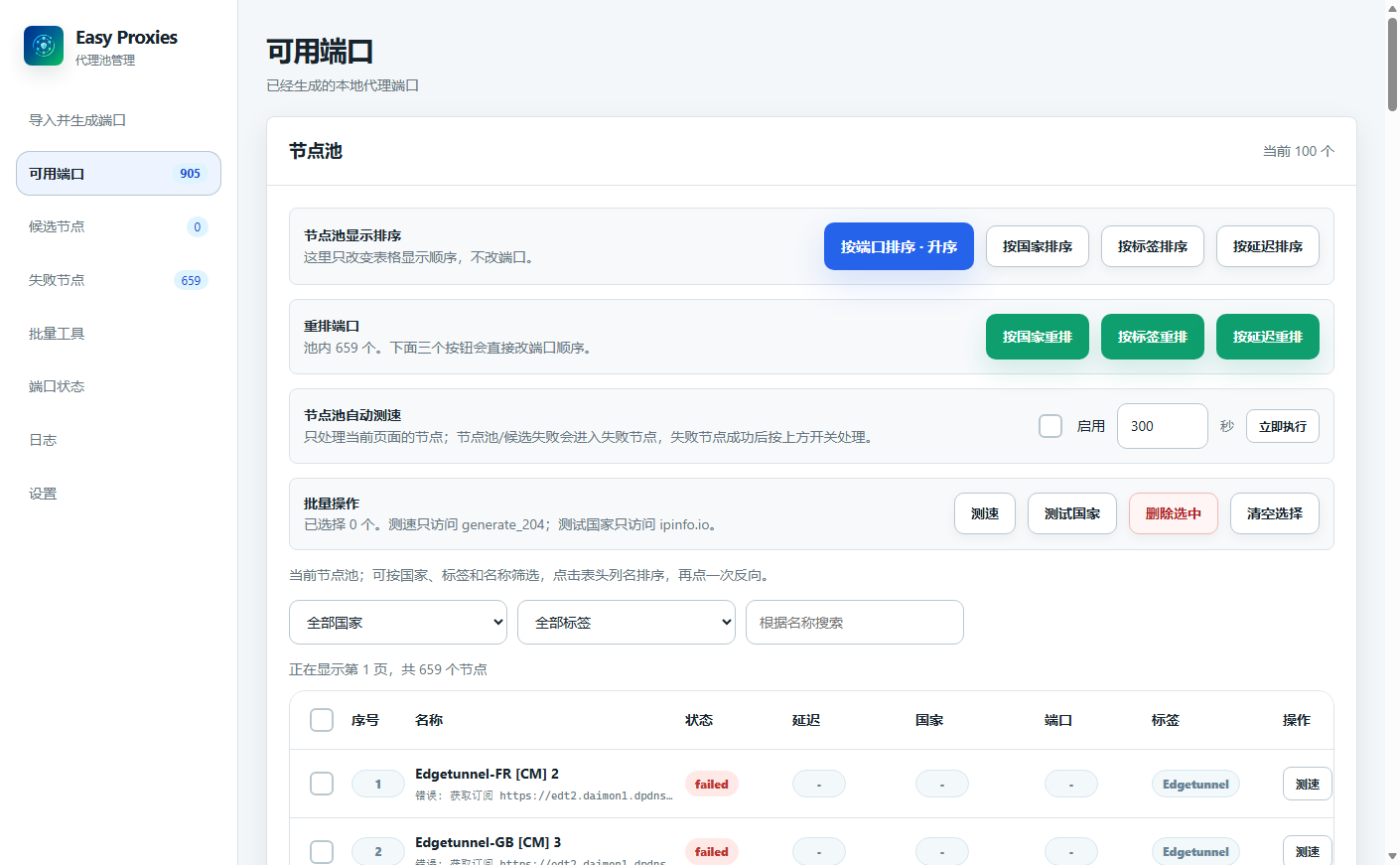Click Edgetunnel tag in Edgetunnel-FR row

(x=1195, y=785)
